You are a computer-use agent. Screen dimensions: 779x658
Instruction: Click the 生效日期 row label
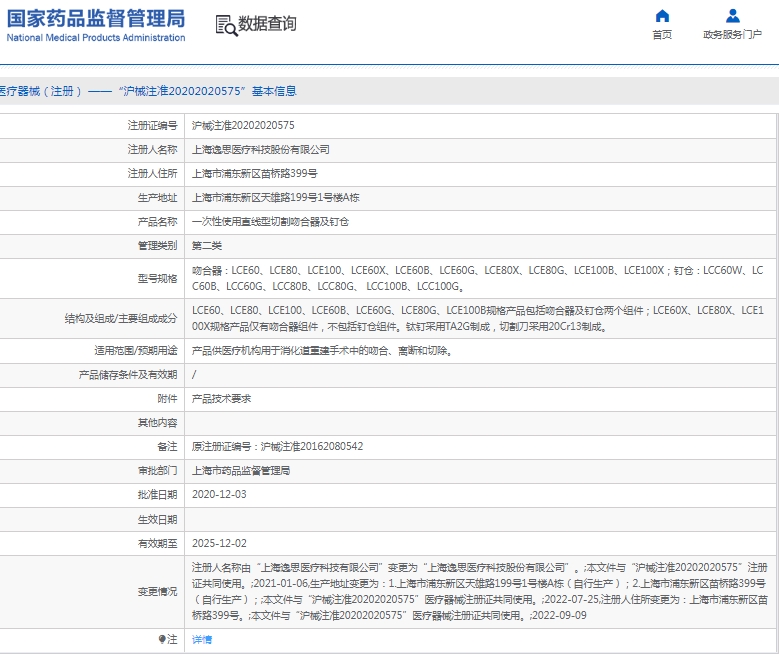[157, 519]
